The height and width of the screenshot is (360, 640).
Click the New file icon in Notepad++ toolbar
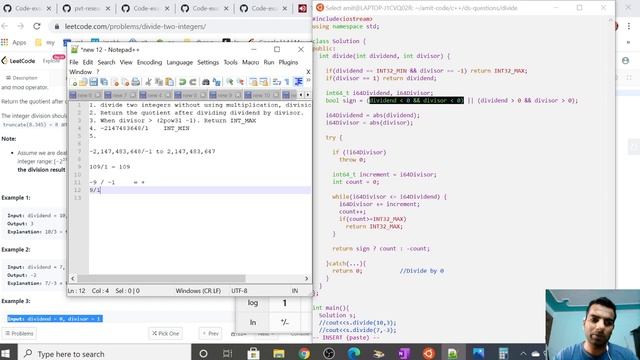point(74,82)
